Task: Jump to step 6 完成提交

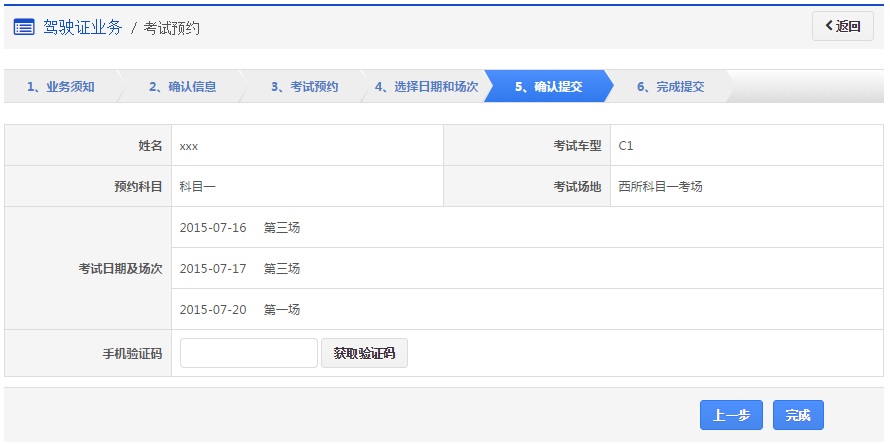Action: tap(670, 87)
